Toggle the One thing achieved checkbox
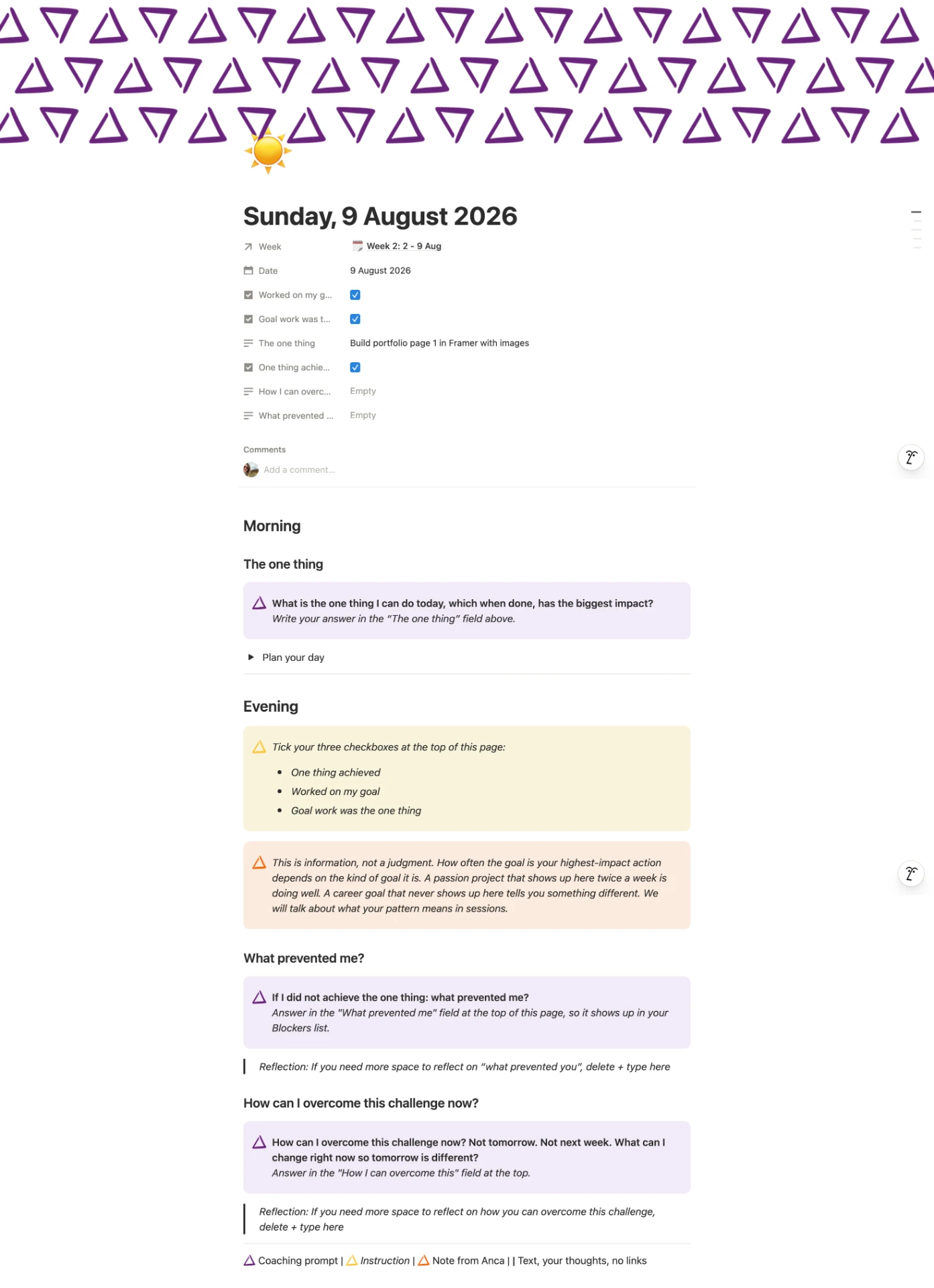This screenshot has height=1288, width=934. click(355, 368)
